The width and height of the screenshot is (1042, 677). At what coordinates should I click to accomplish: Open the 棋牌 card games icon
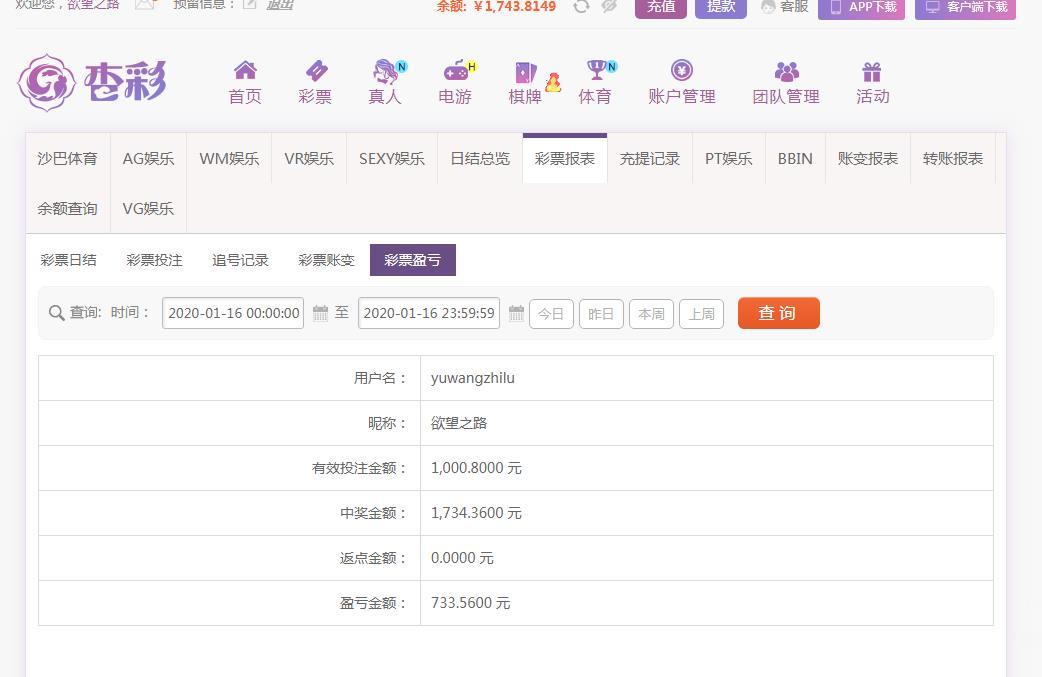pyautogui.click(x=525, y=72)
